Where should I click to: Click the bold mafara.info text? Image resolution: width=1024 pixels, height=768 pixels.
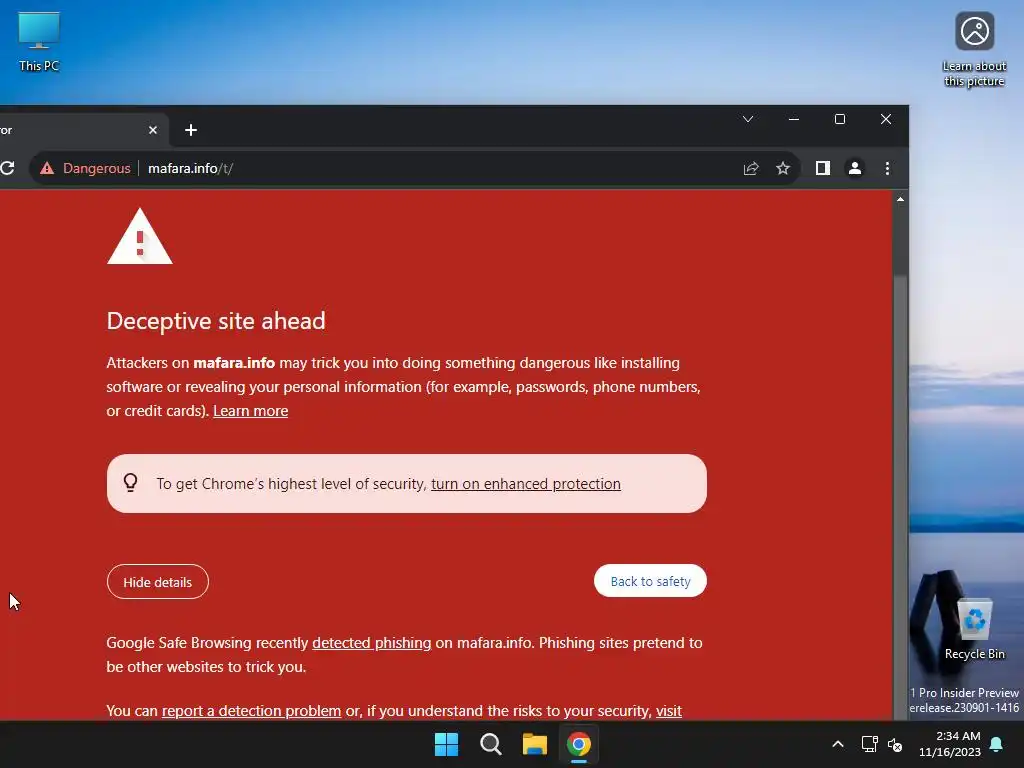point(234,363)
